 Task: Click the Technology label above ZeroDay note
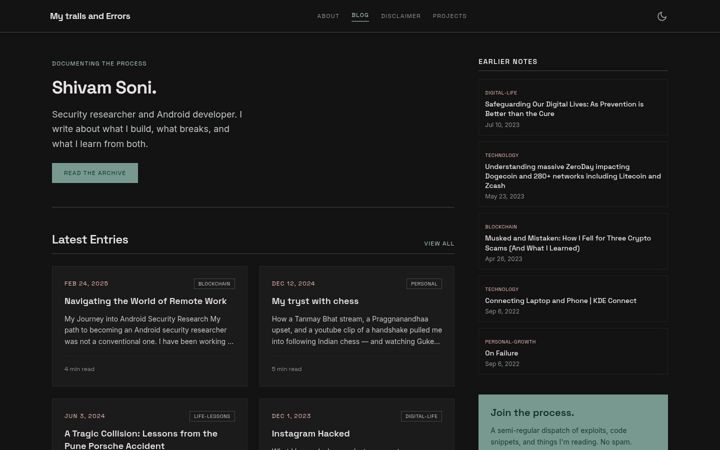click(501, 155)
